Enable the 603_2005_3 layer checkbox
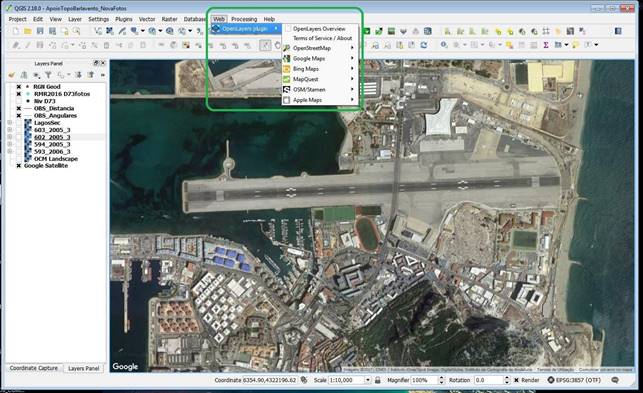 point(18,130)
